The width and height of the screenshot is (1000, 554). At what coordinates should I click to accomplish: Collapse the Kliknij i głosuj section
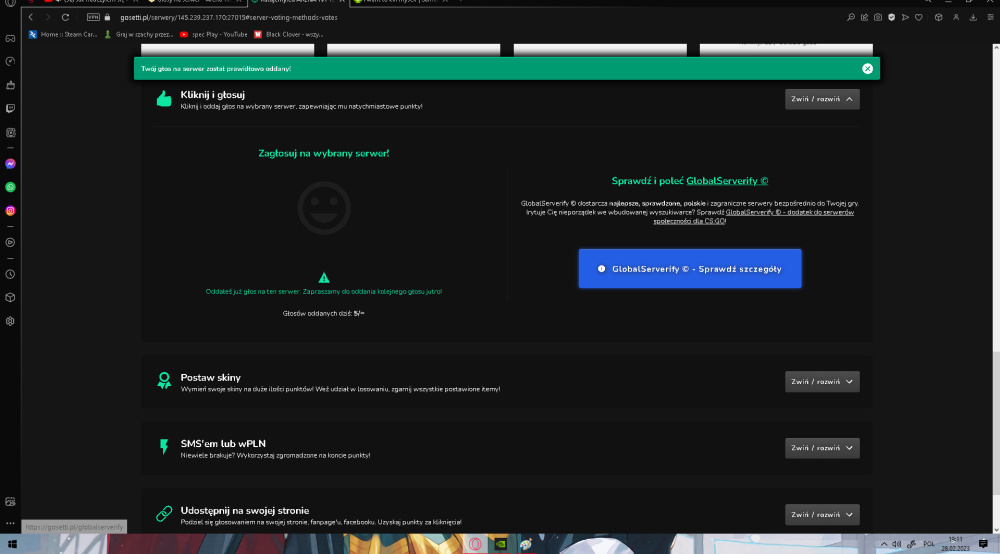[x=822, y=99]
